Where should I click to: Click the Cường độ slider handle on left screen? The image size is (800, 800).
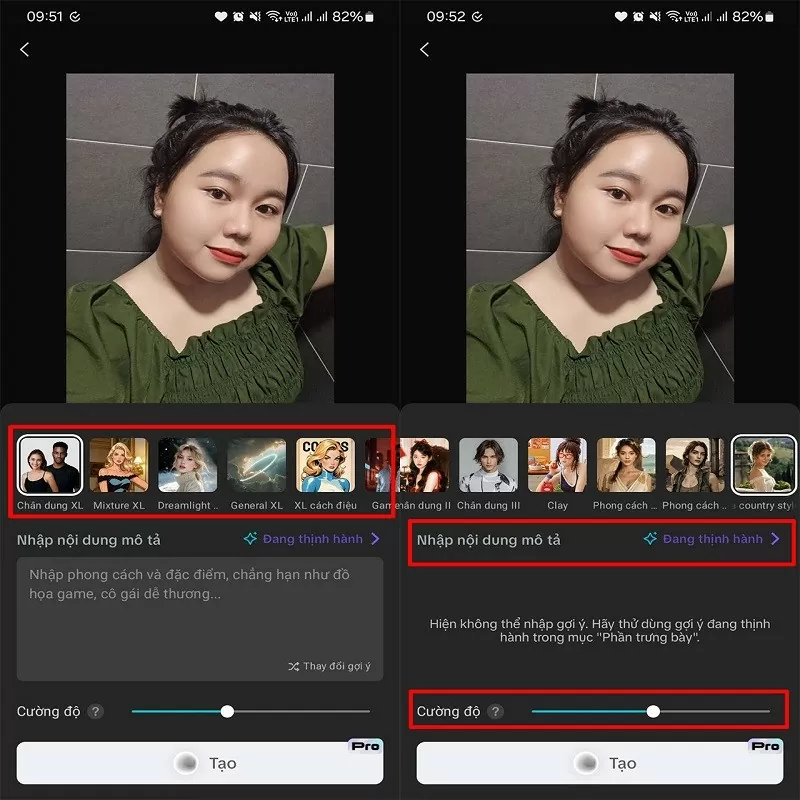pyautogui.click(x=227, y=712)
